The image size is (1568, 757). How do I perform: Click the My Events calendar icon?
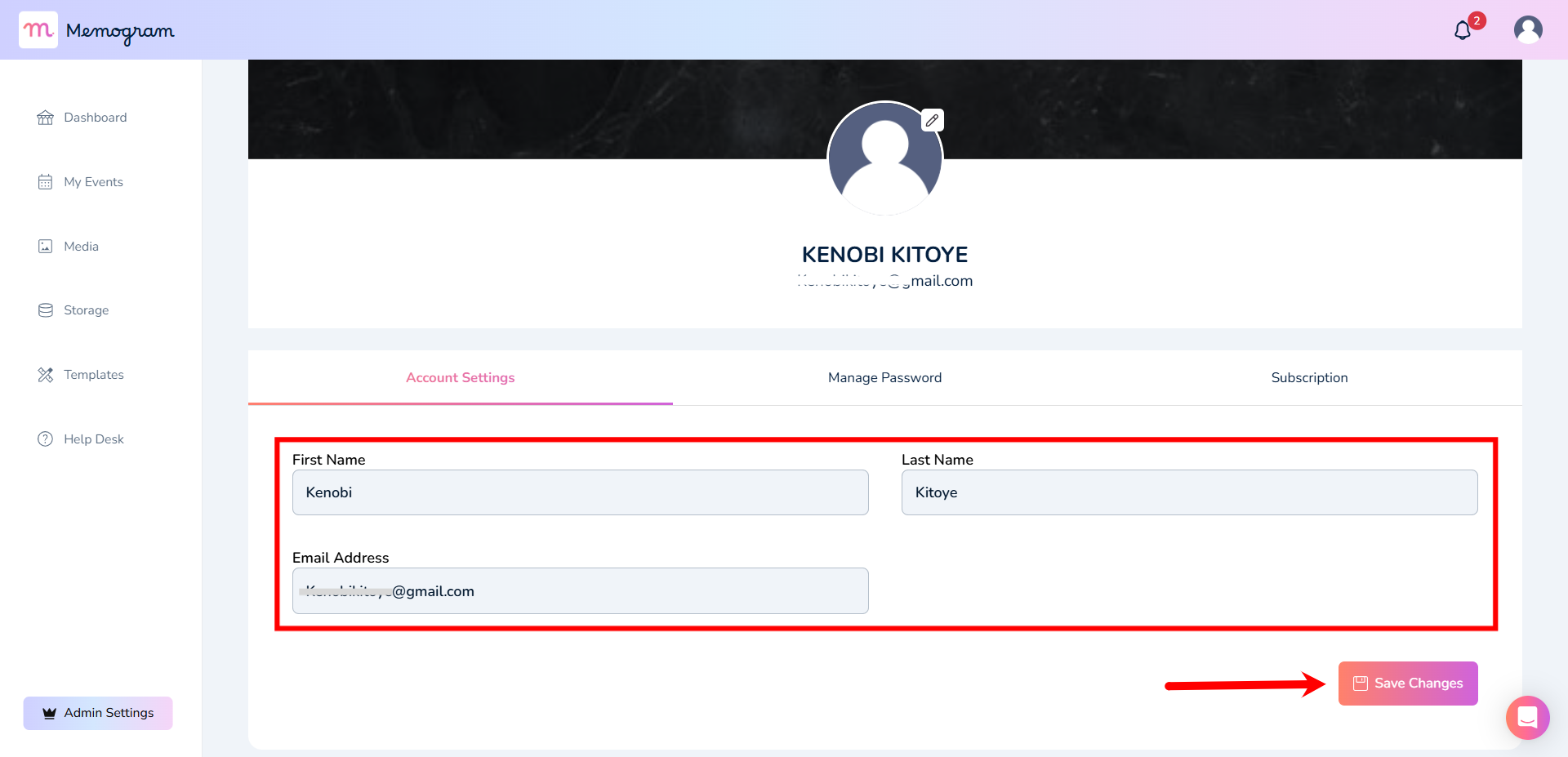46,182
